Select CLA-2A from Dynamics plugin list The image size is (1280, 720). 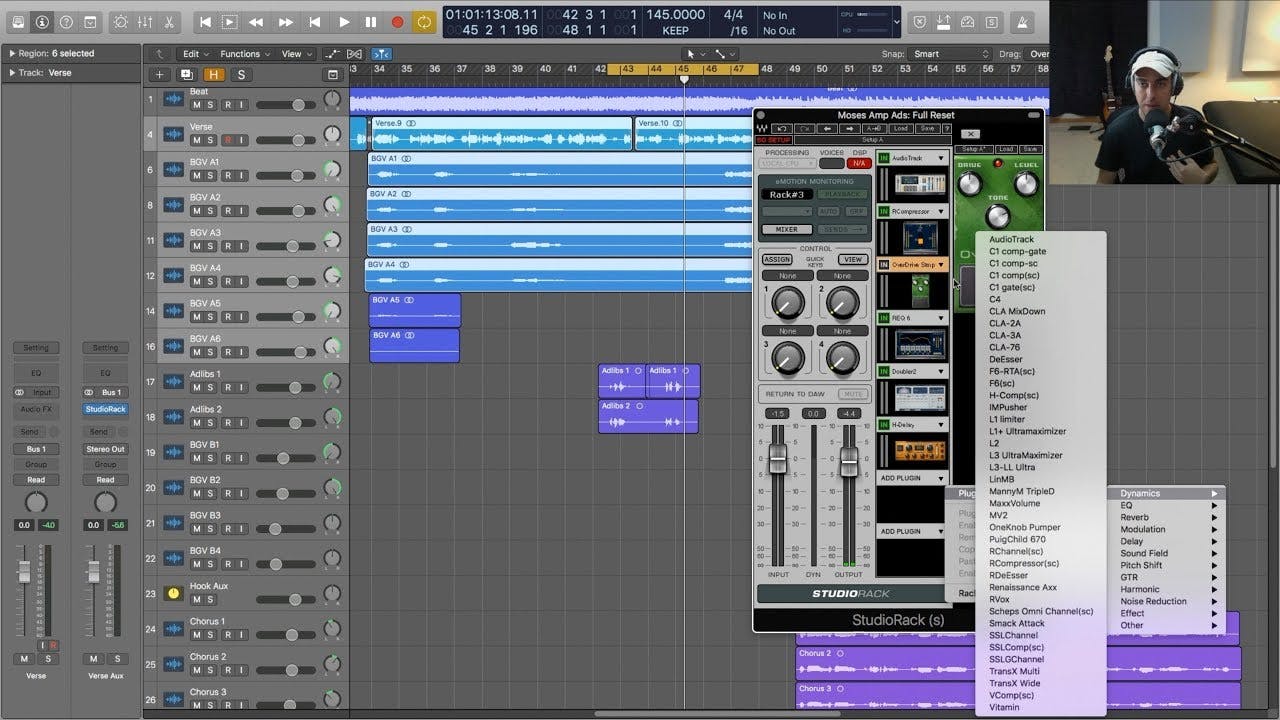pyautogui.click(x=1005, y=323)
